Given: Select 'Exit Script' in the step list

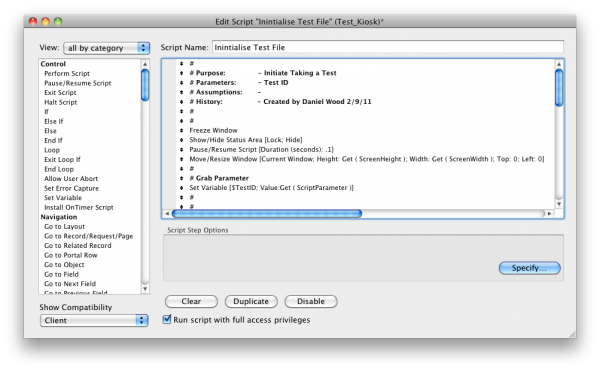Looking at the screenshot, I should coord(60,93).
